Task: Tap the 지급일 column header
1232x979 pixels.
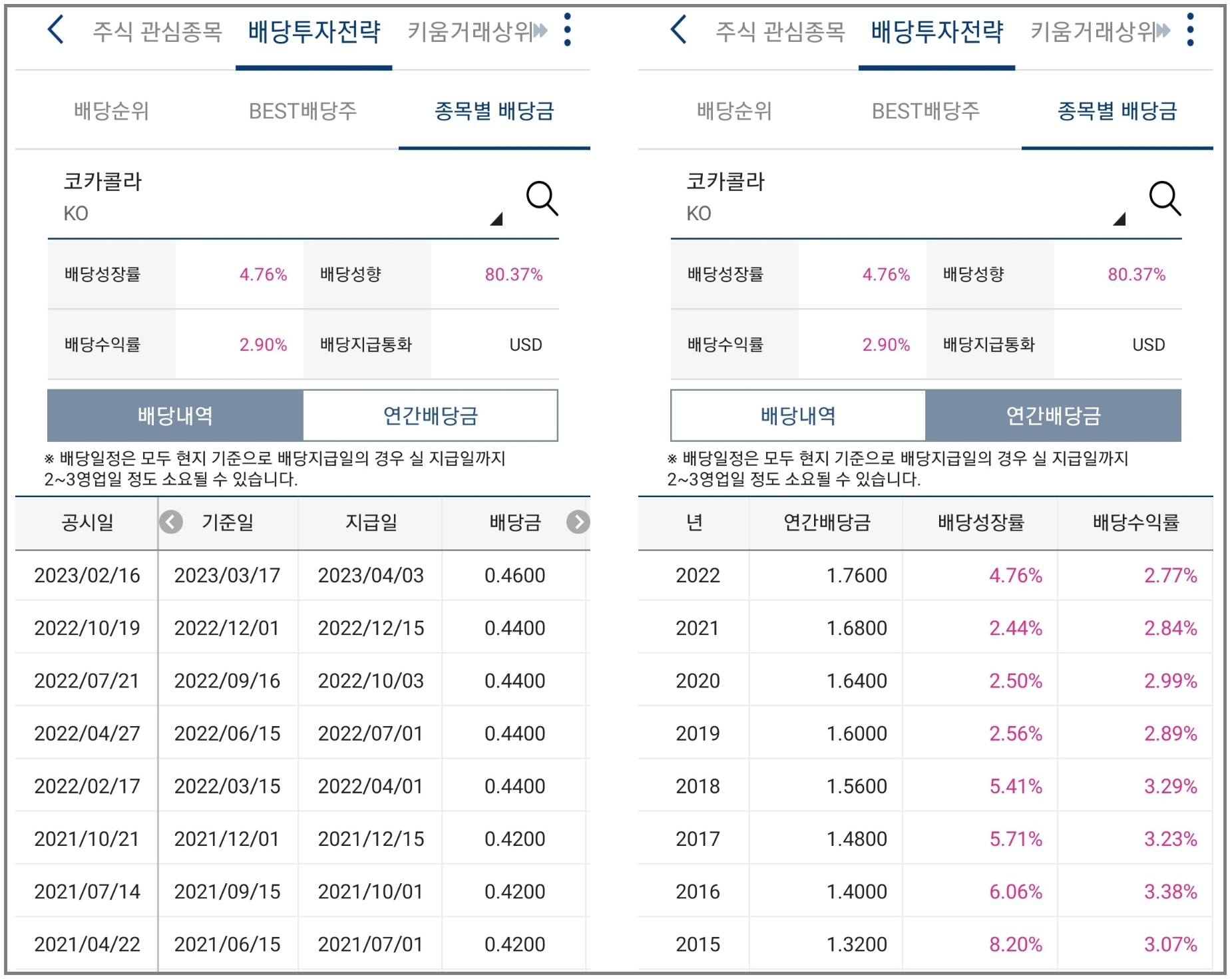Action: tap(371, 522)
